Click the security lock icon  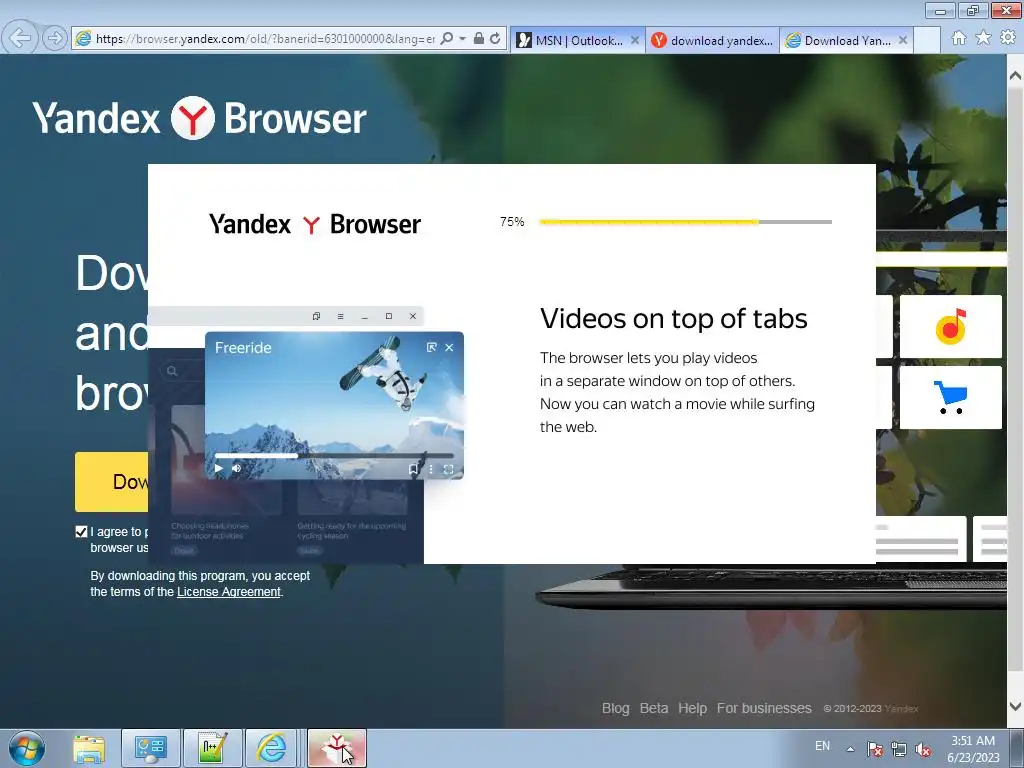click(479, 39)
